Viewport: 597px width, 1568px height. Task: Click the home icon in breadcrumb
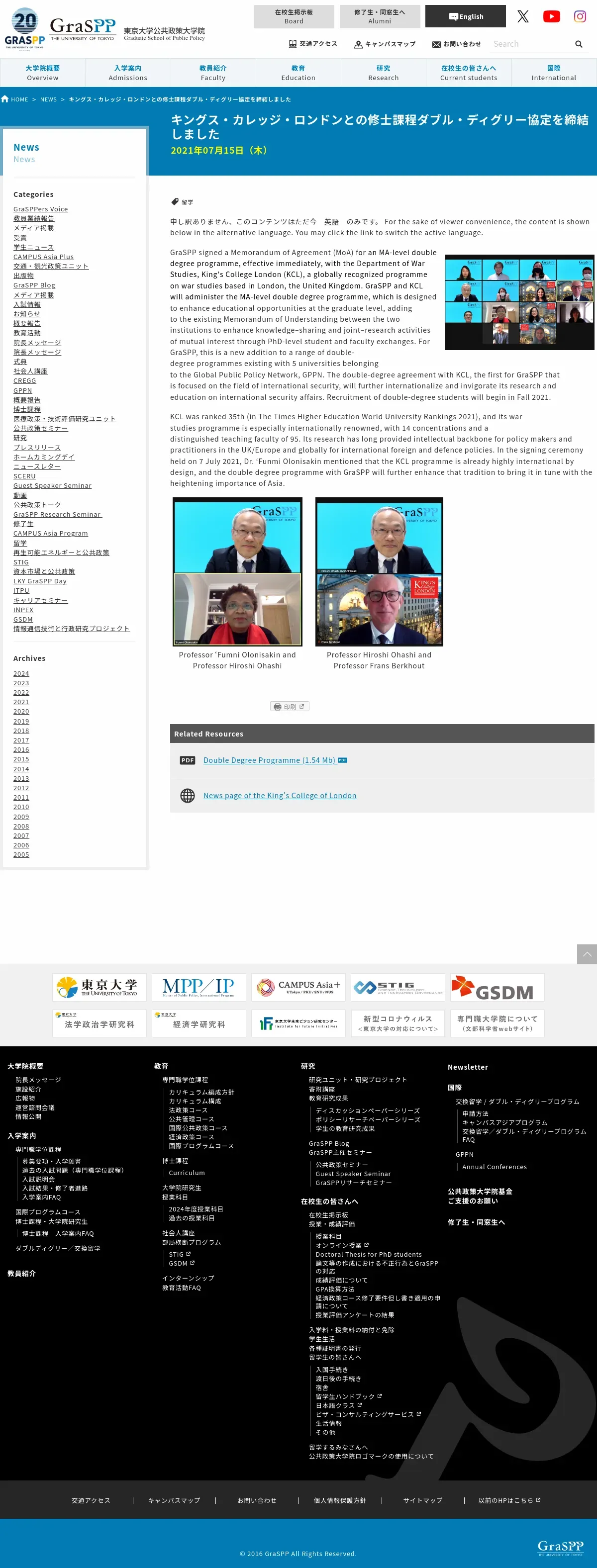5,99
